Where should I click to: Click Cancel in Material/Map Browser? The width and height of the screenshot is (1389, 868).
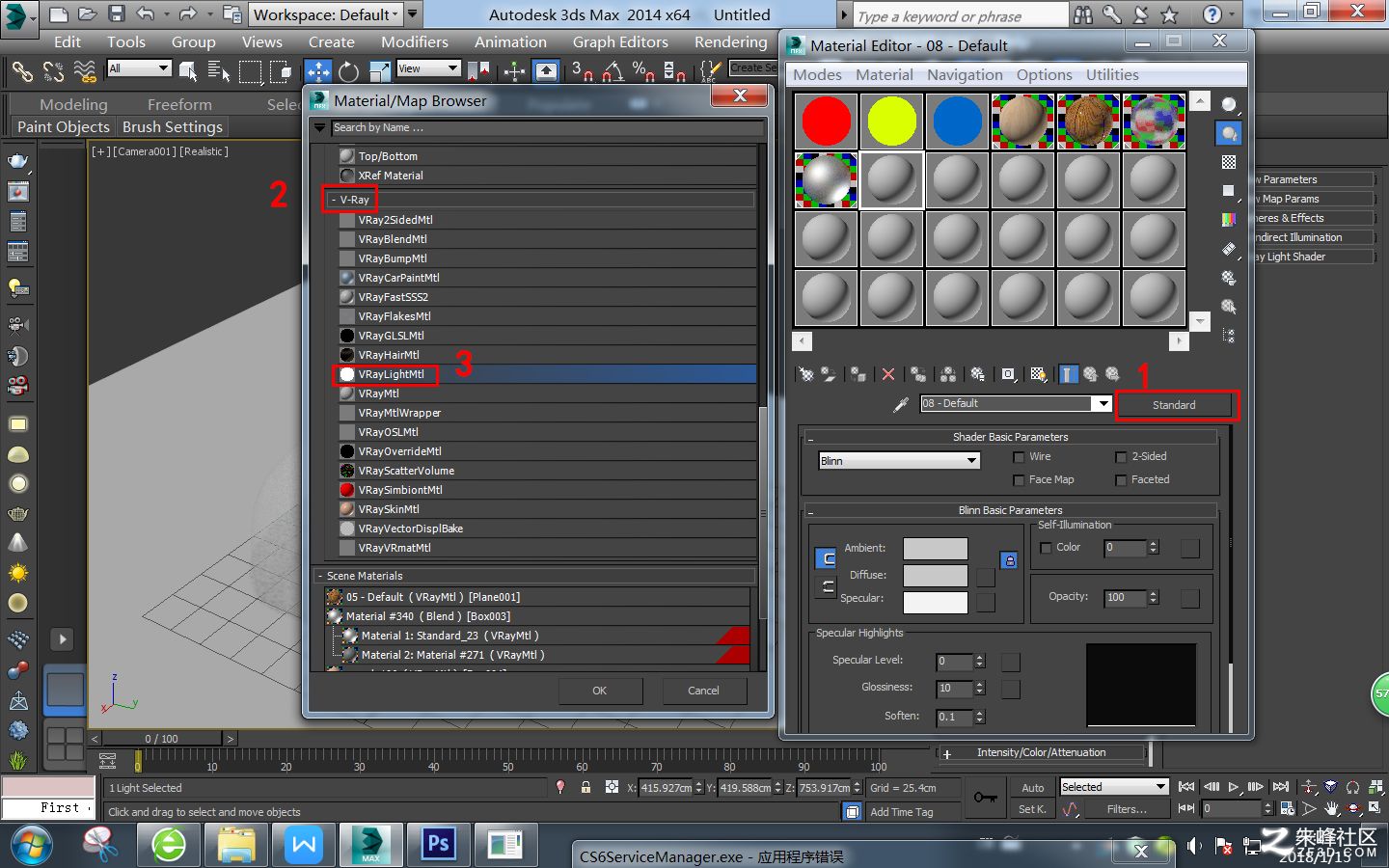[x=703, y=691]
